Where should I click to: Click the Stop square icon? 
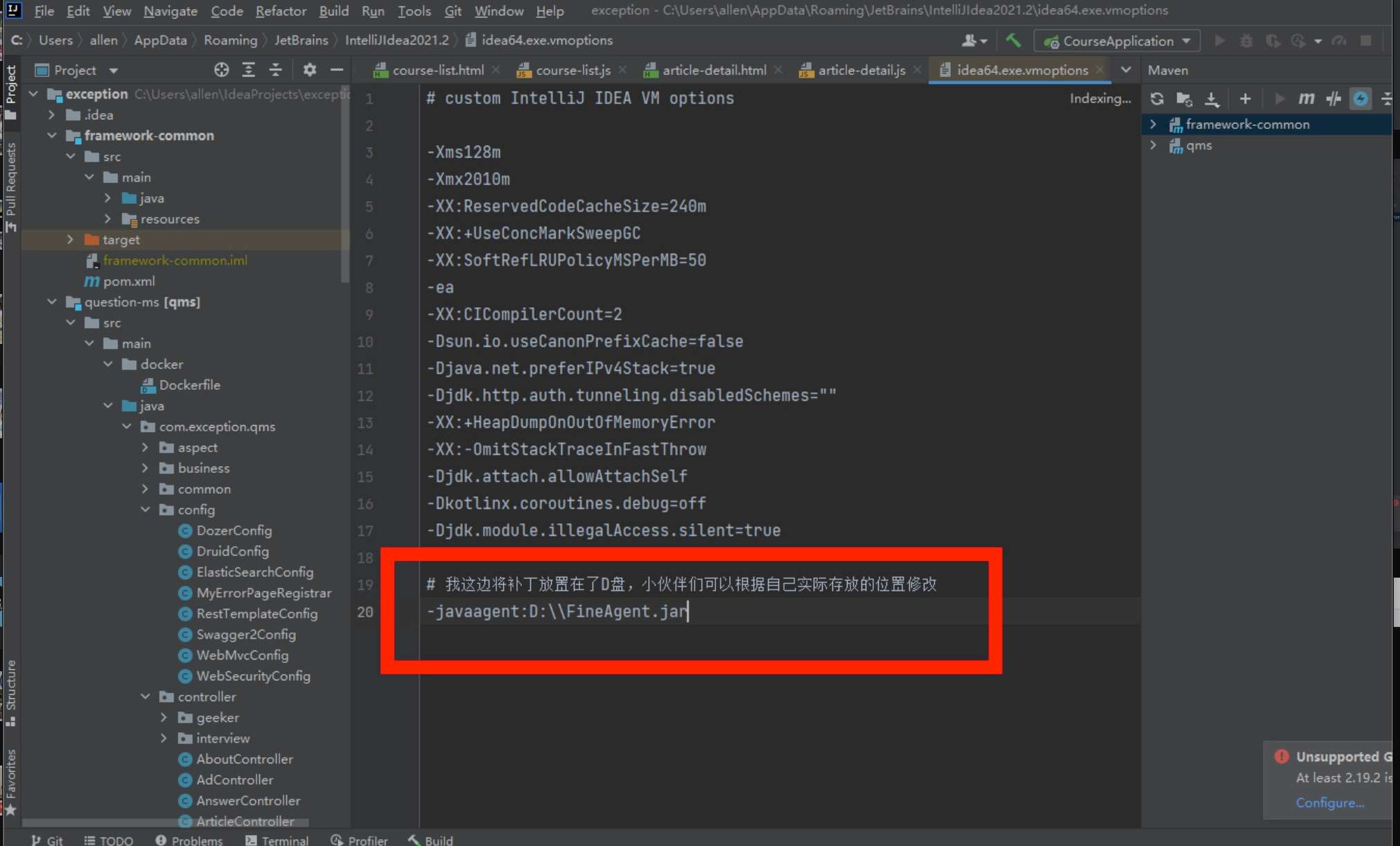pos(1366,40)
